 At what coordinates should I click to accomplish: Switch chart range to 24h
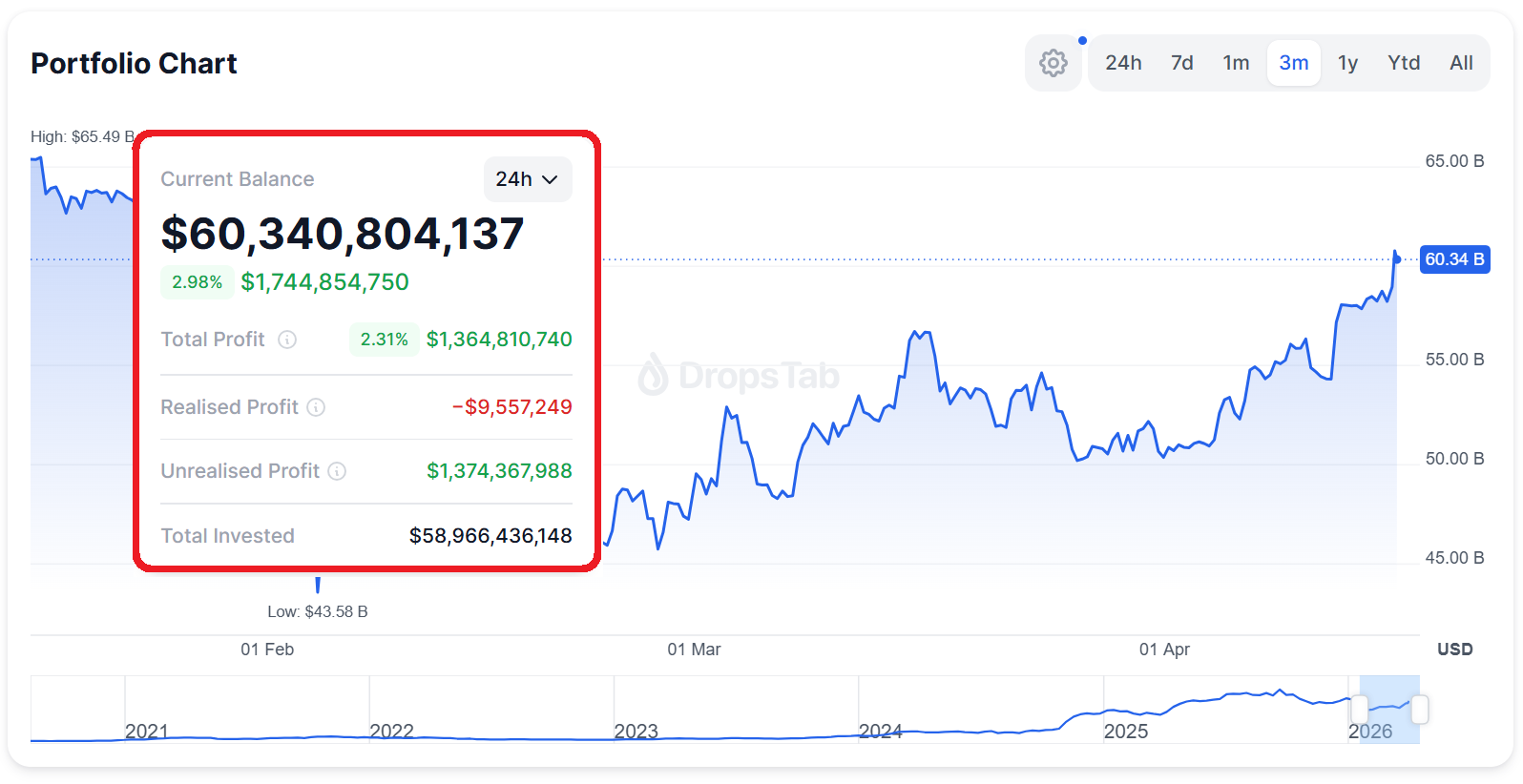click(1123, 63)
